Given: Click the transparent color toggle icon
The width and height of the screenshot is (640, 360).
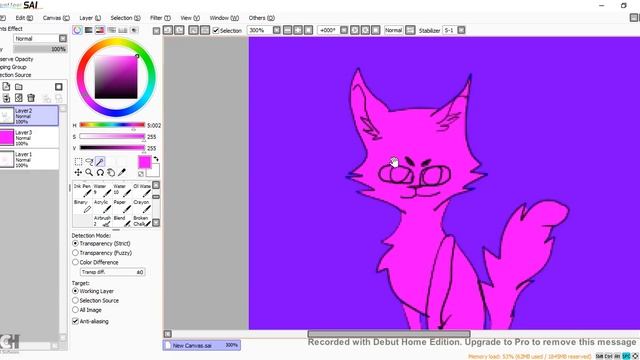Looking at the screenshot, I should [x=141, y=174].
